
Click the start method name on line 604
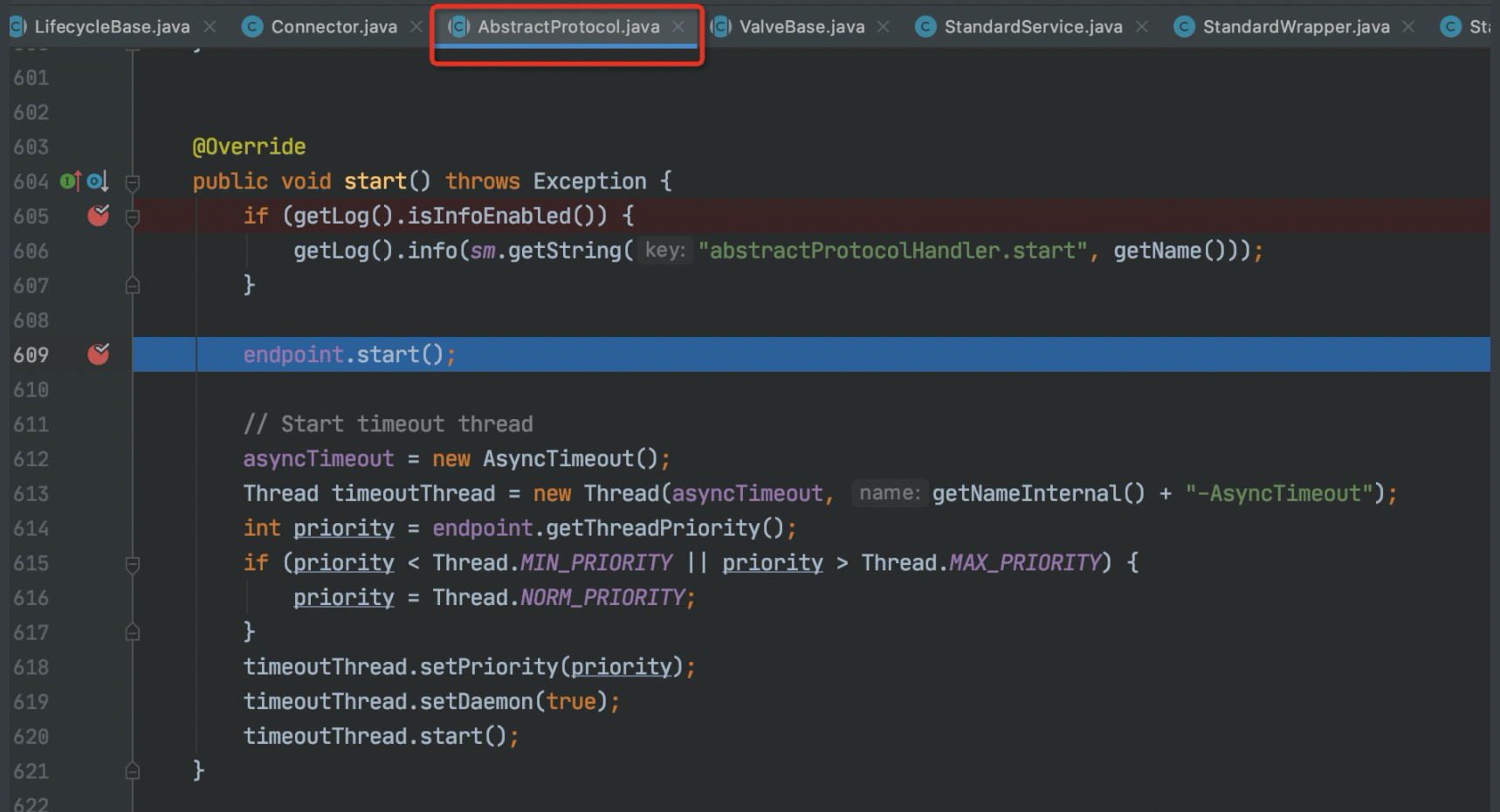[375, 181]
